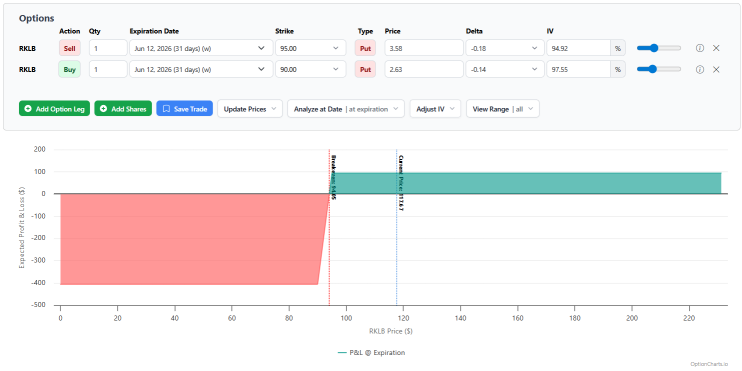742x371 pixels.
Task: Open expiration date dropdown for the Buy leg
Action: (201, 69)
